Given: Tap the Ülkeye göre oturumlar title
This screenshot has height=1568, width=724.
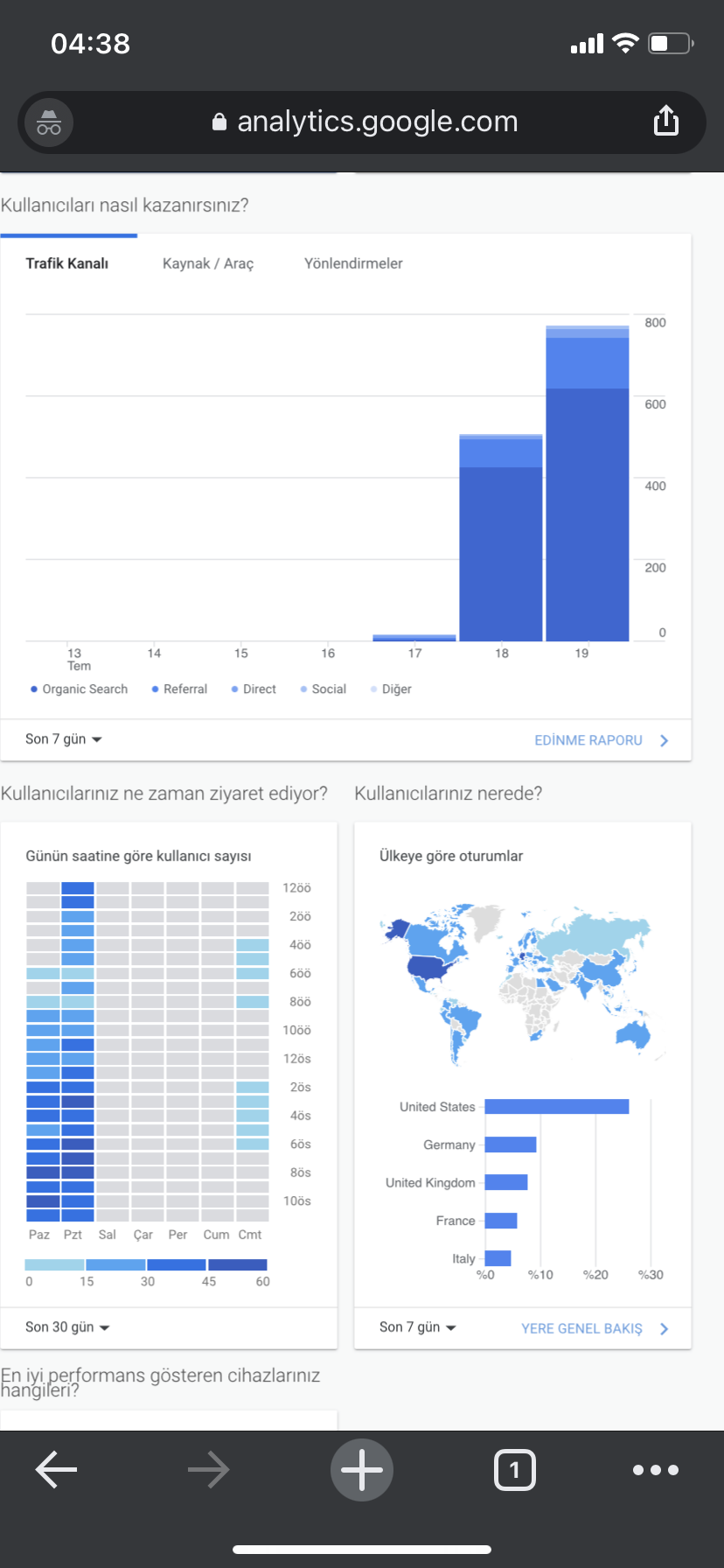Looking at the screenshot, I should 451,856.
